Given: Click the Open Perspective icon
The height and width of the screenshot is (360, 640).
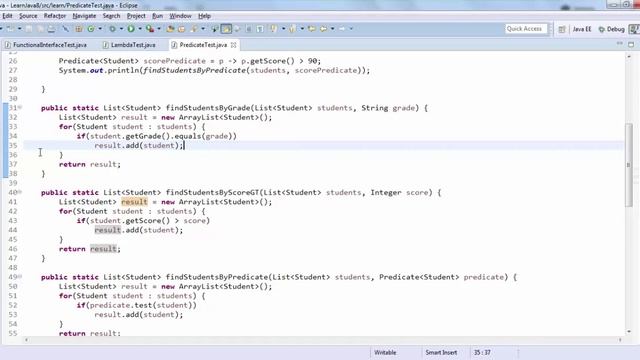Looking at the screenshot, I should point(562,29).
